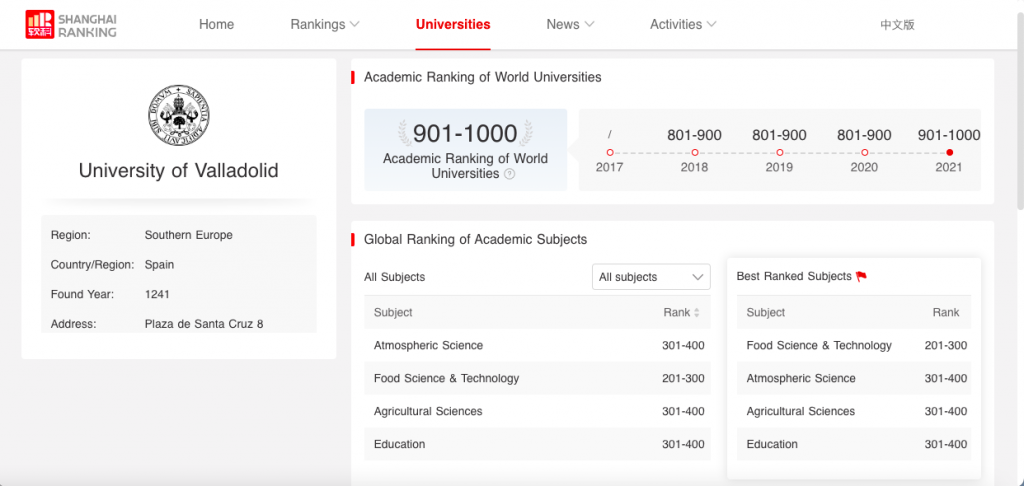The width and height of the screenshot is (1024, 486).
Task: Expand the News menu
Action: [x=570, y=24]
